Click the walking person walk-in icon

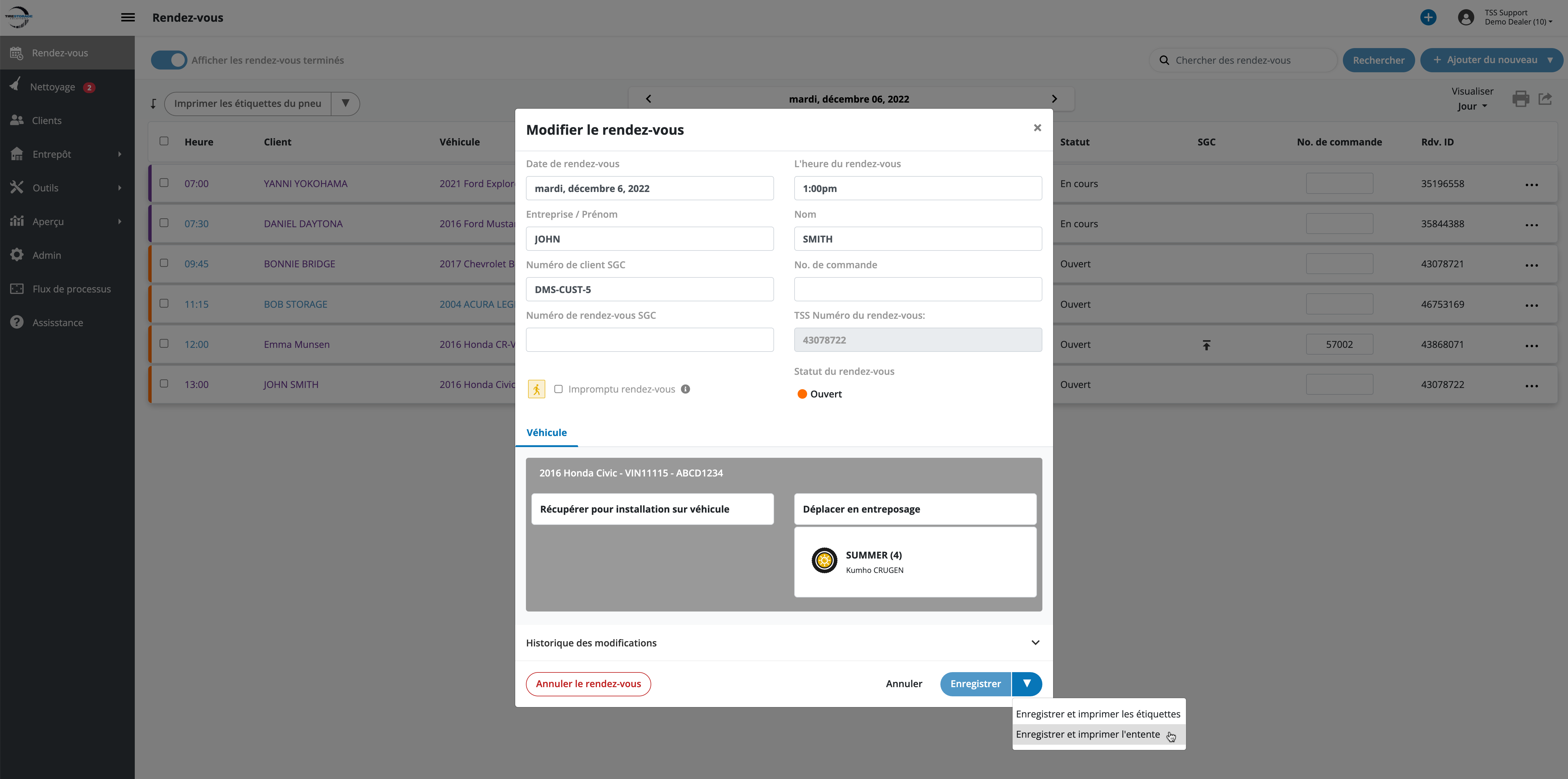pyautogui.click(x=536, y=389)
